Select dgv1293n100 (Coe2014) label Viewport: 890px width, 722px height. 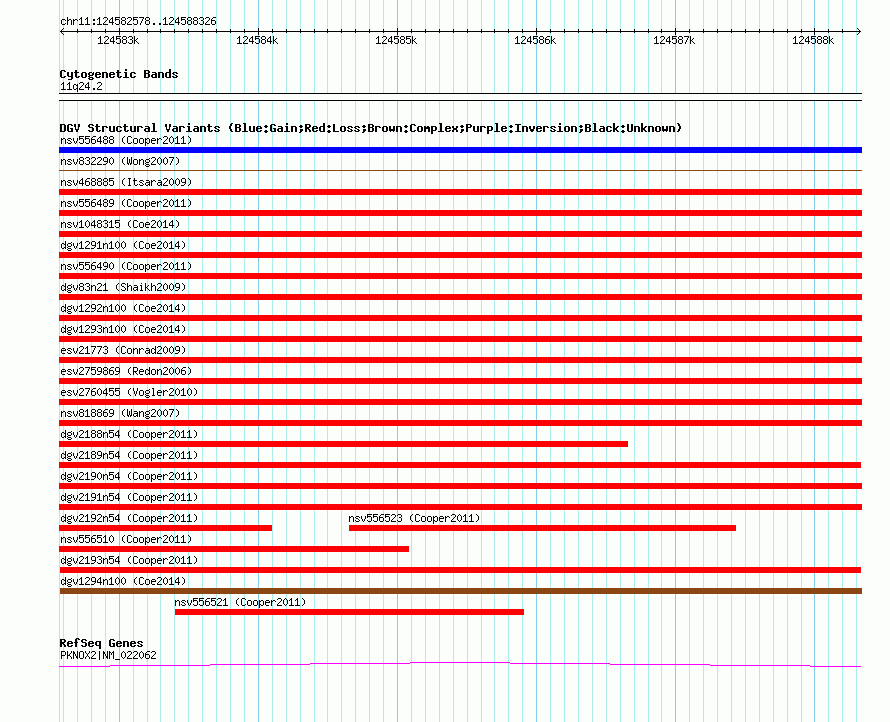coord(123,329)
